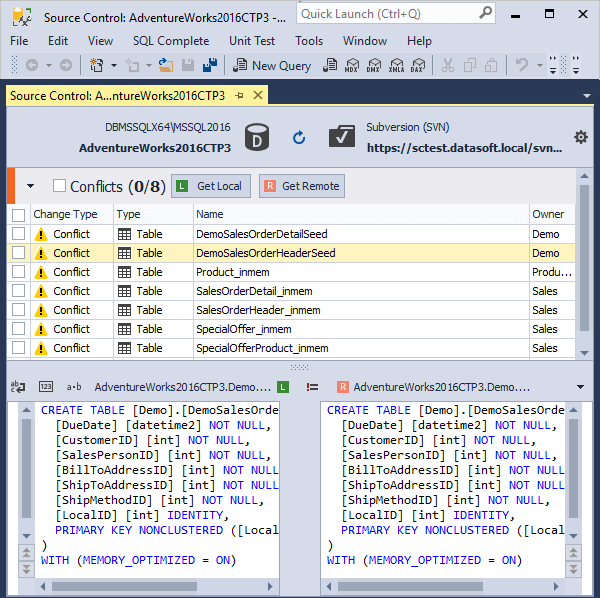Check the Conflicts (0/8) group checkbox
The image size is (600, 598).
[x=59, y=186]
